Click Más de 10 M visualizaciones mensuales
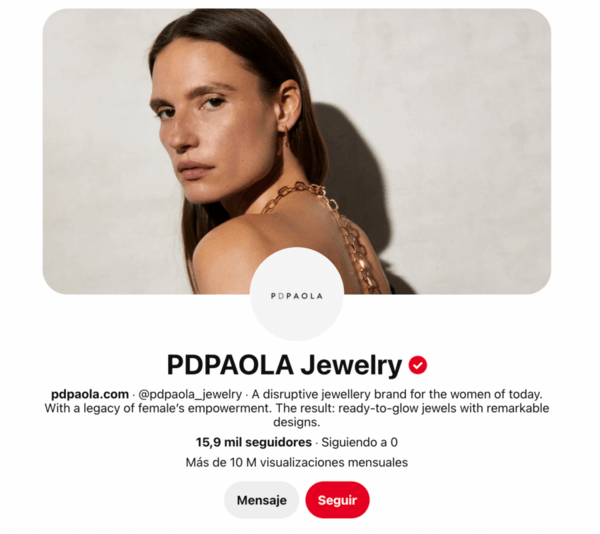 pos(297,462)
